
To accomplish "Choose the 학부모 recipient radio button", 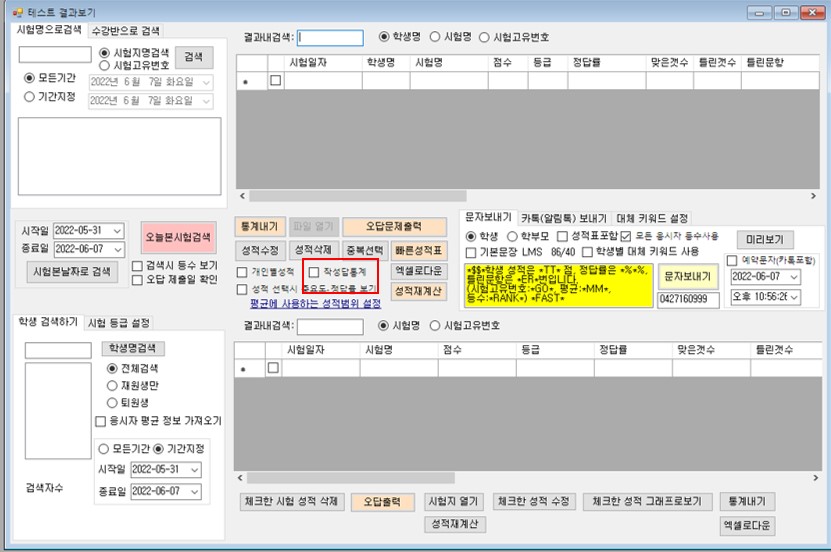I will coord(512,236).
